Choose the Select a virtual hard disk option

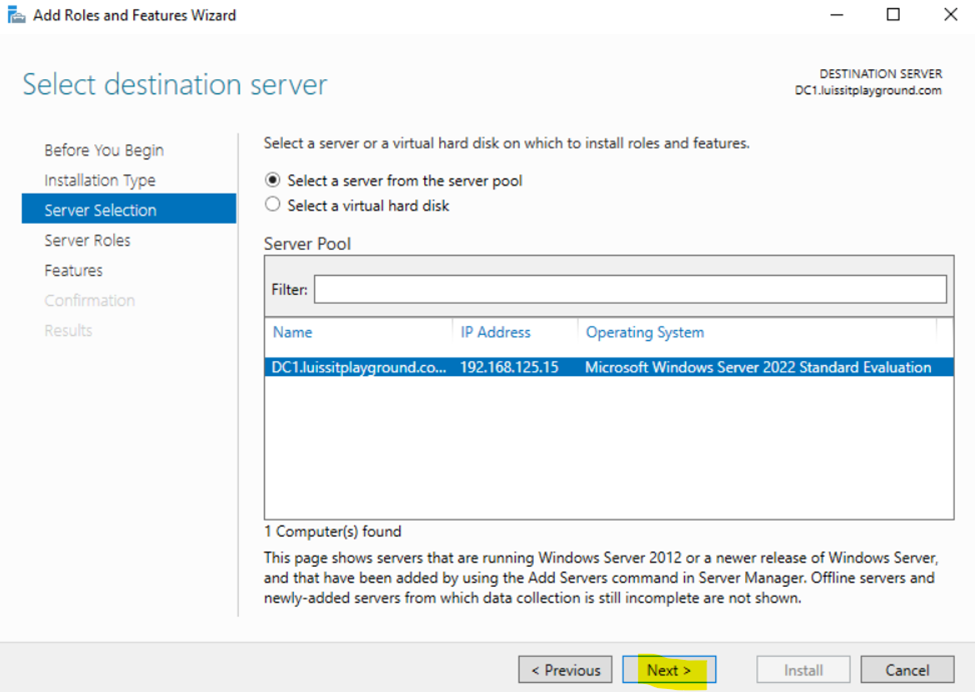click(356, 205)
